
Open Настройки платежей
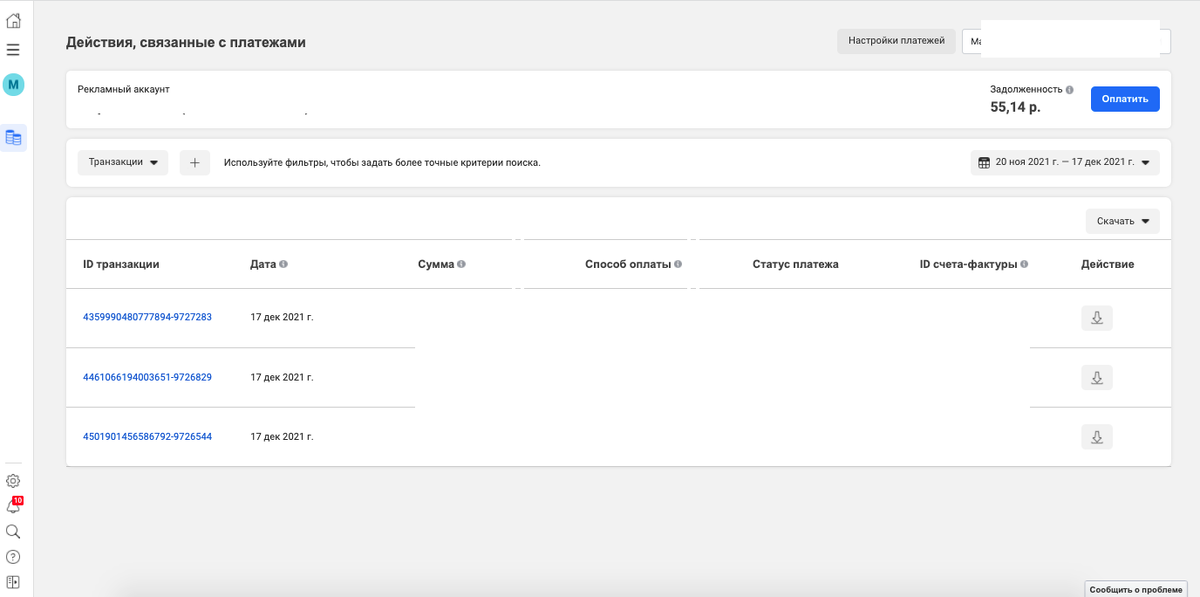[x=896, y=41]
